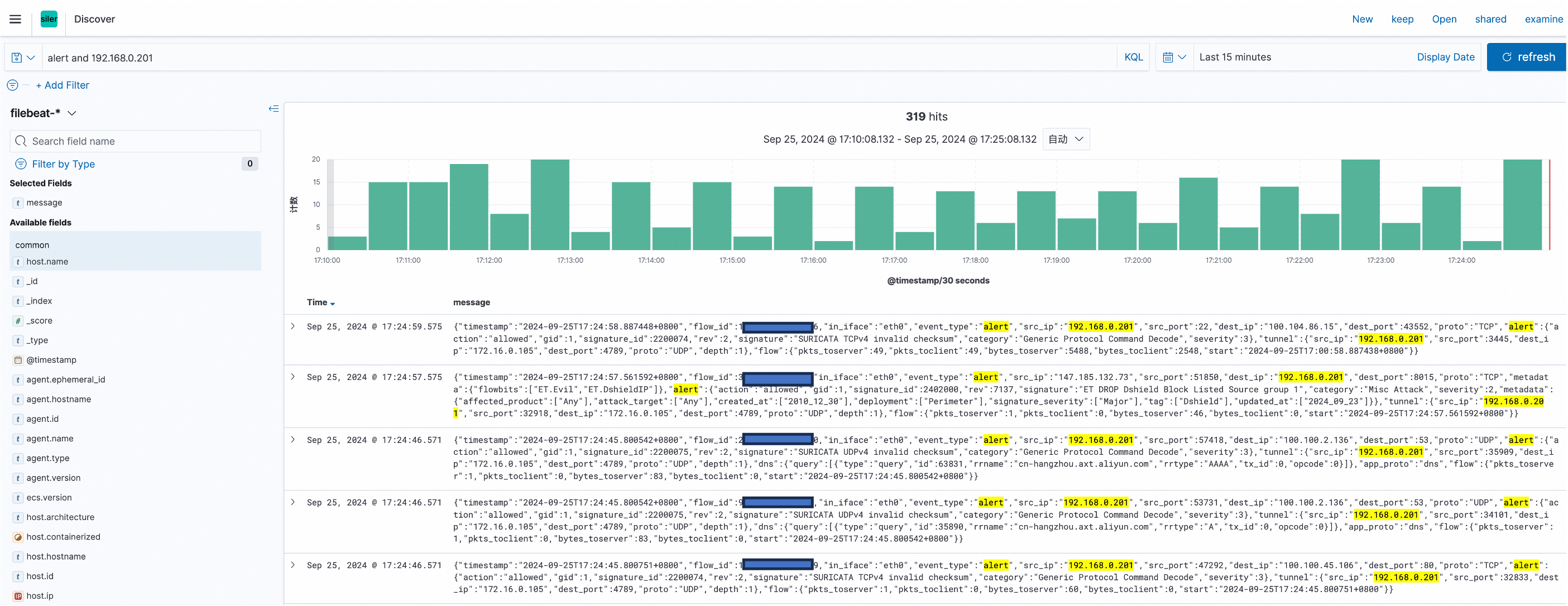The height and width of the screenshot is (606, 1568).
Task: Open the saved query menu icon
Action: (23, 57)
